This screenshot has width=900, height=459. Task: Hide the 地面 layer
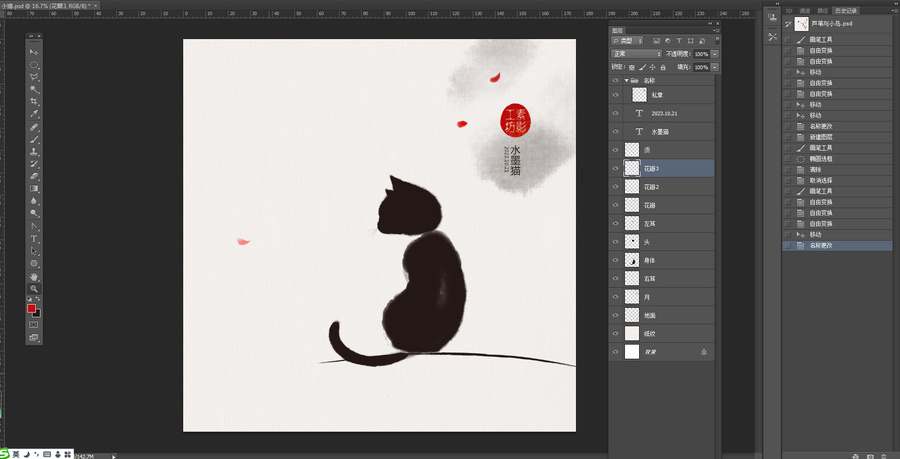coord(616,316)
